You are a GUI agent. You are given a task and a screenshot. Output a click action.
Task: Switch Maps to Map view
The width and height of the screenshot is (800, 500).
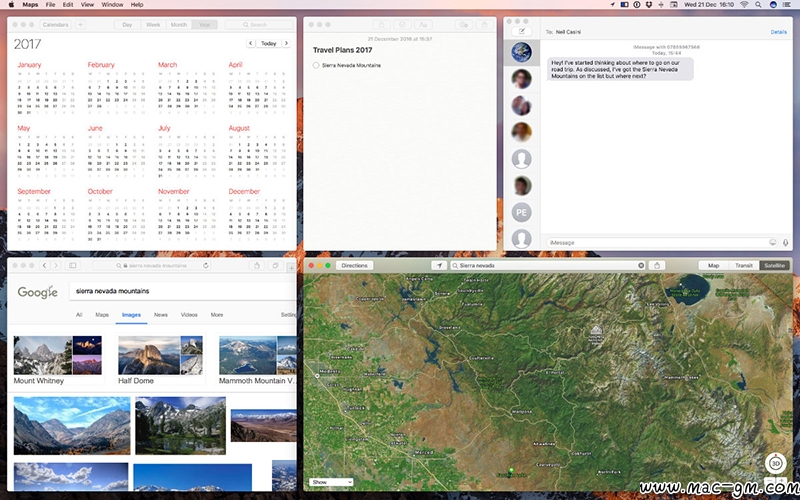click(x=713, y=265)
